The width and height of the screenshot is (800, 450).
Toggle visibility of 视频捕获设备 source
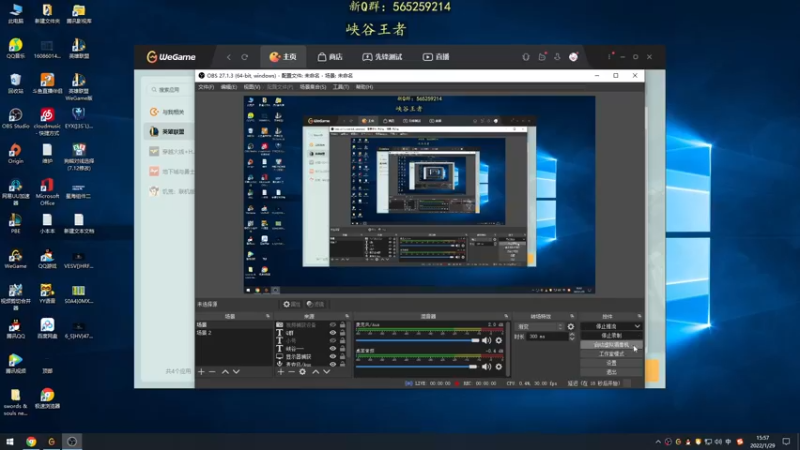tap(333, 325)
